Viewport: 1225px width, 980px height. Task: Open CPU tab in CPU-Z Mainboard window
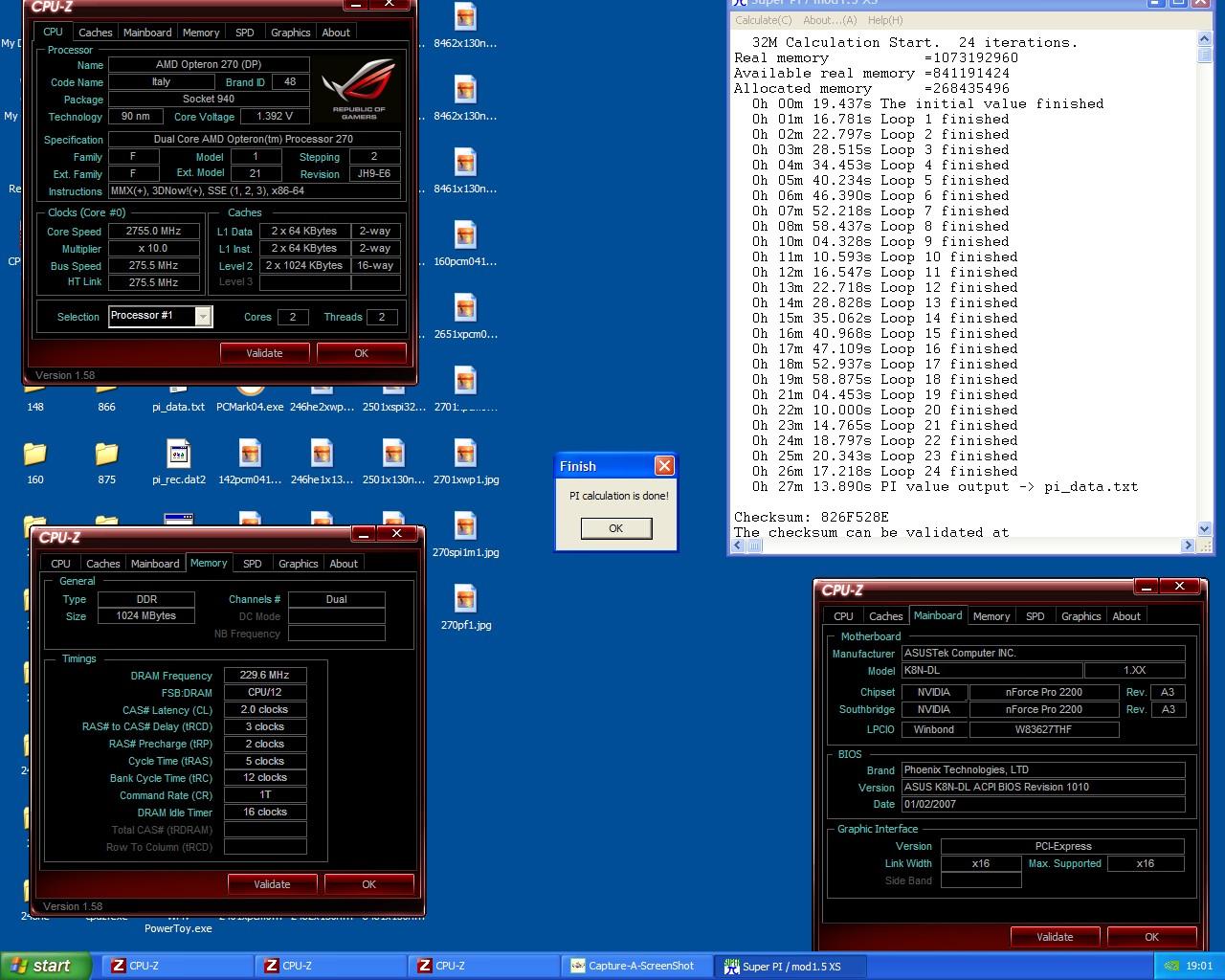(843, 616)
